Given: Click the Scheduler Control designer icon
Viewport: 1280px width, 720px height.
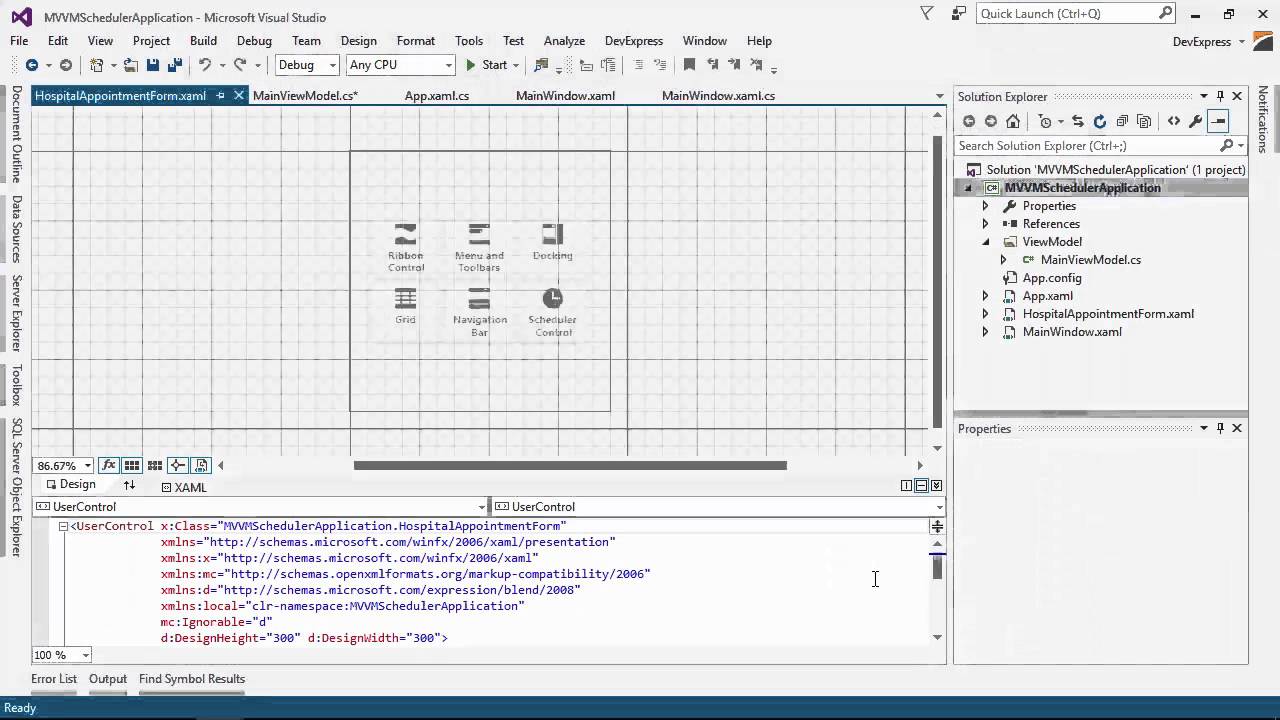Looking at the screenshot, I should [x=553, y=312].
